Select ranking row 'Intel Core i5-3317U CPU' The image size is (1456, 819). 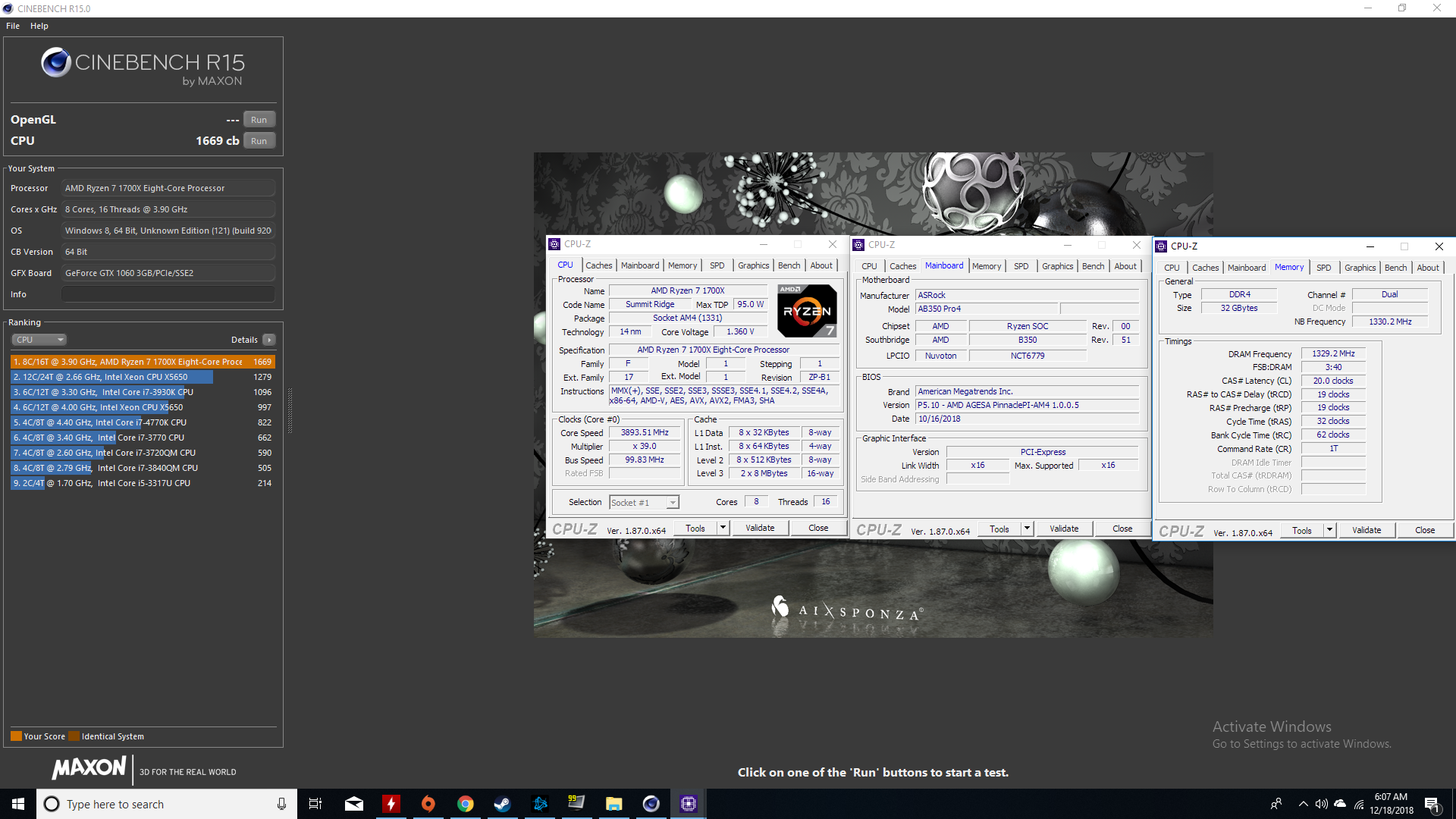tap(143, 483)
